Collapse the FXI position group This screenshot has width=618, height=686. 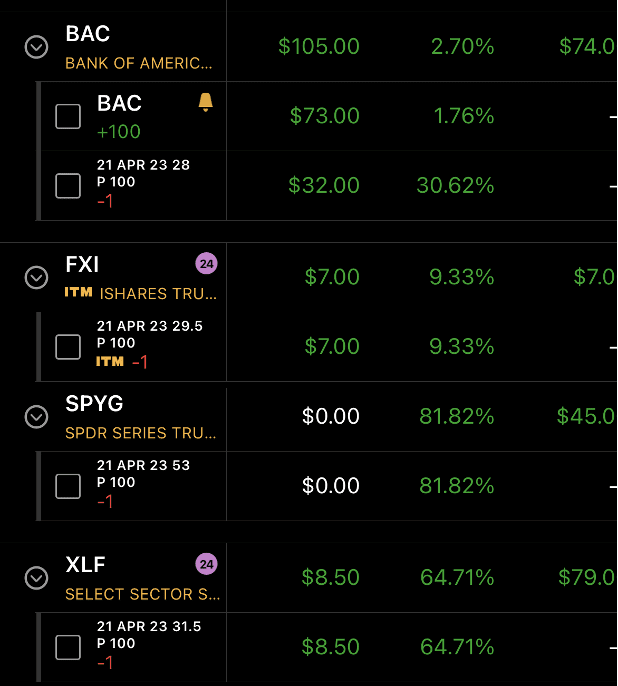pos(37,277)
